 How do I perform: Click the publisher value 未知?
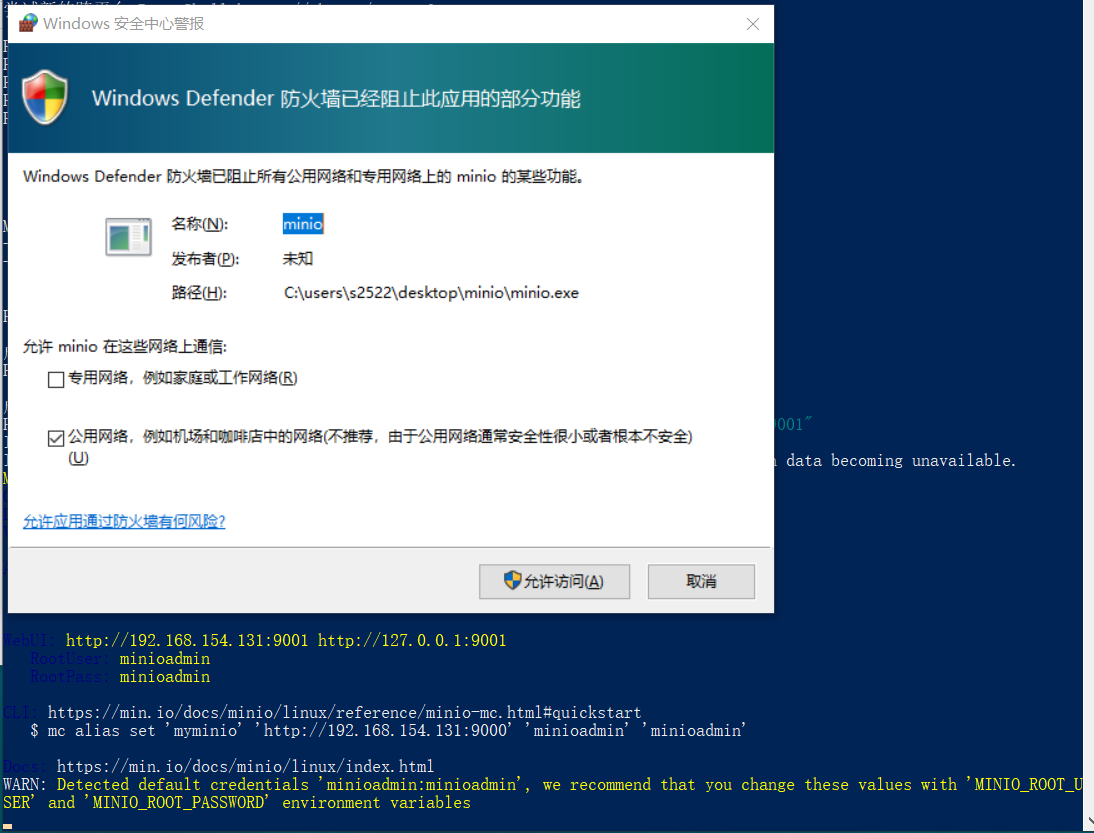pos(297,259)
